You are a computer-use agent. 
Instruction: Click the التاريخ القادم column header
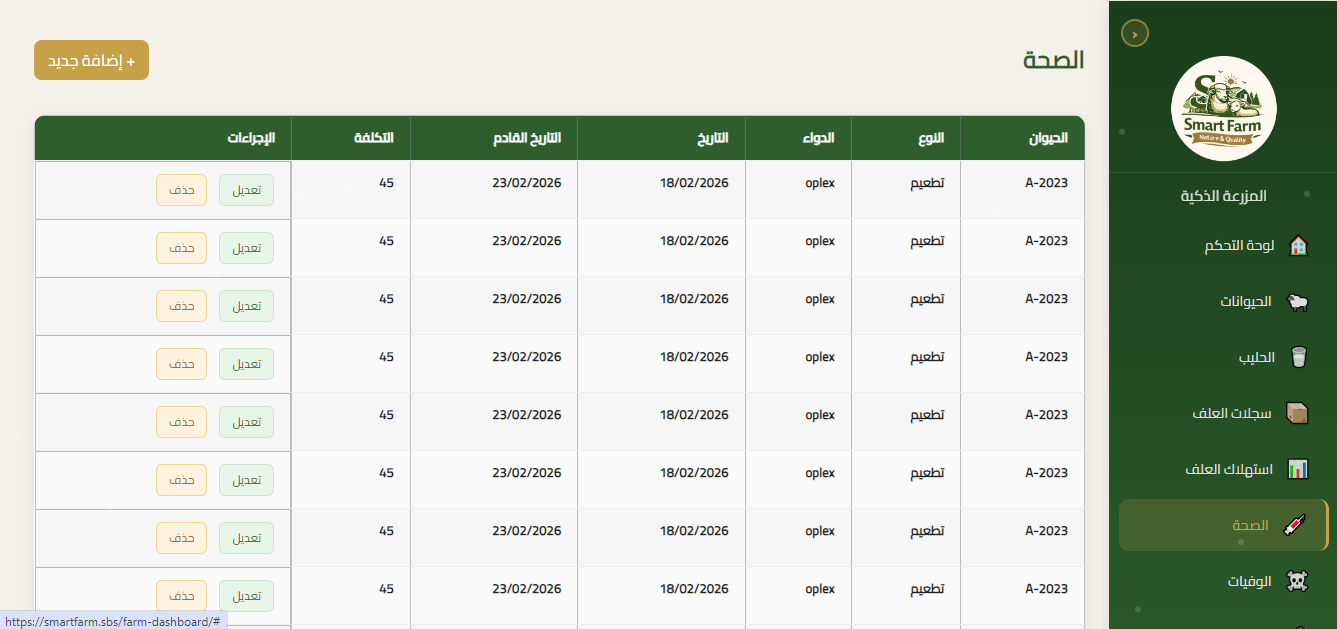tap(525, 138)
